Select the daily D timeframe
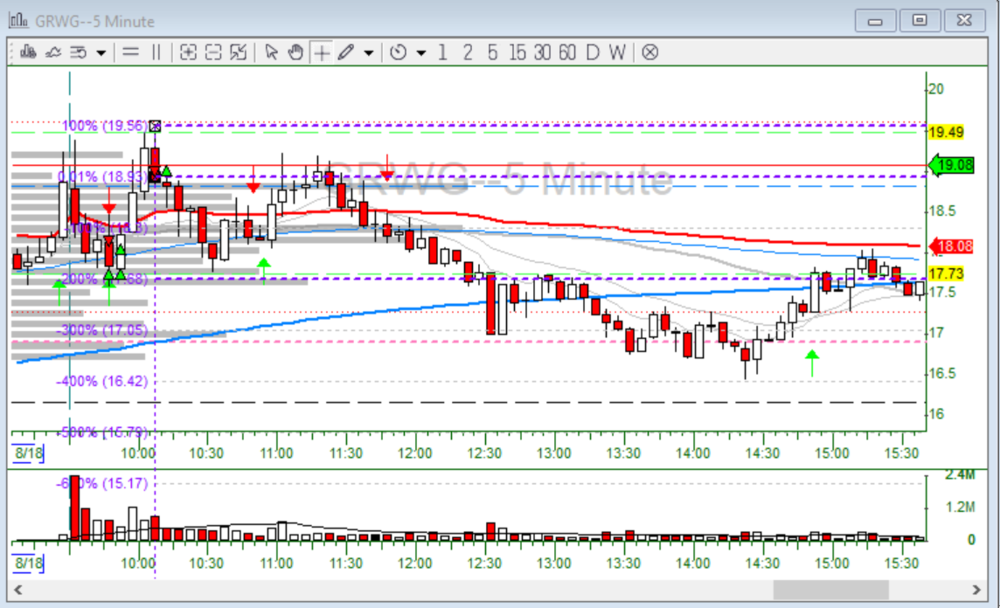The height and width of the screenshot is (608, 1000). (x=592, y=53)
